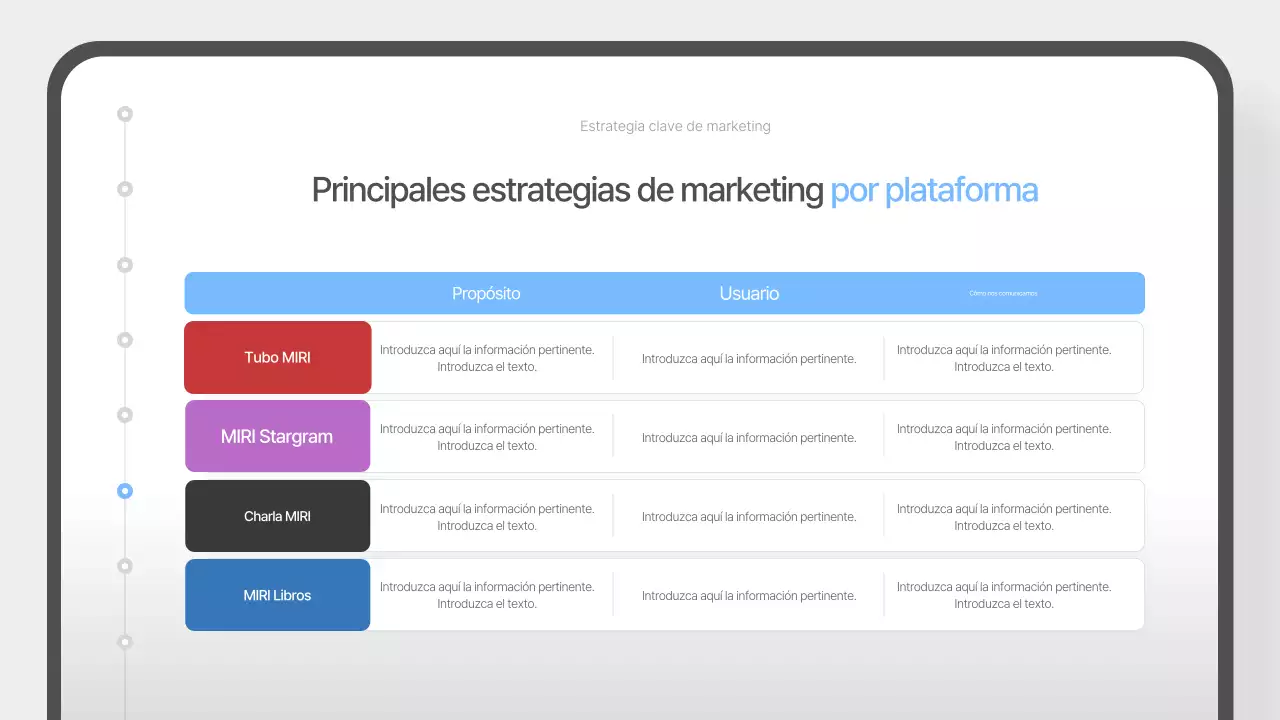The width and height of the screenshot is (1280, 720).
Task: Select the red Tubo MIRI platform label
Action: tap(277, 357)
